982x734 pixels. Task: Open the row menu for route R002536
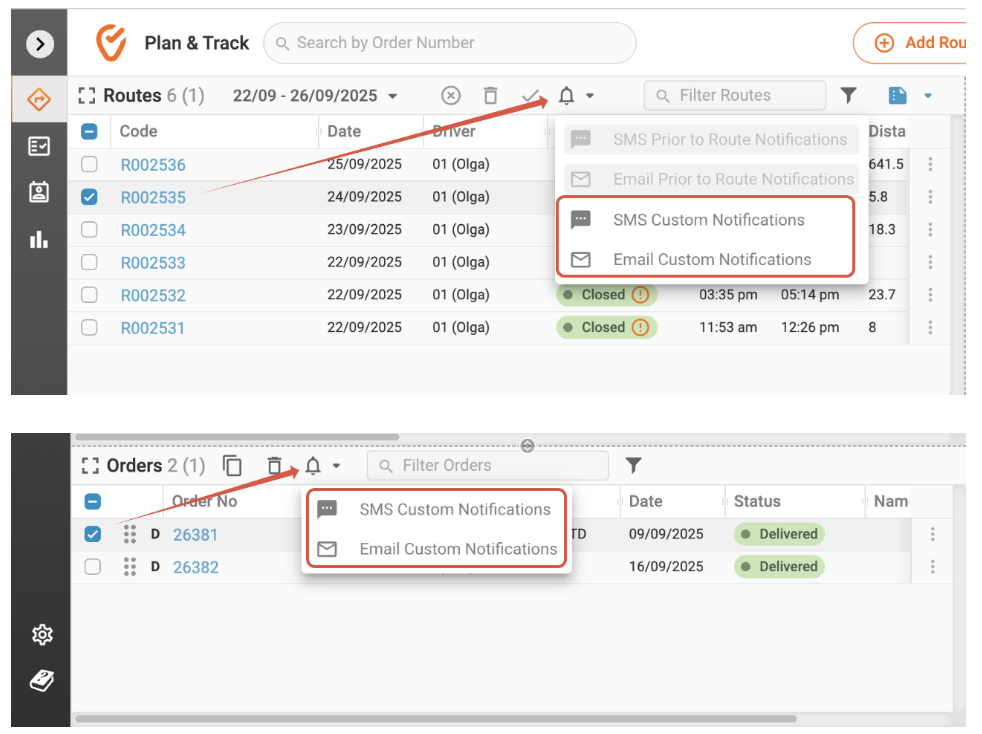[931, 164]
